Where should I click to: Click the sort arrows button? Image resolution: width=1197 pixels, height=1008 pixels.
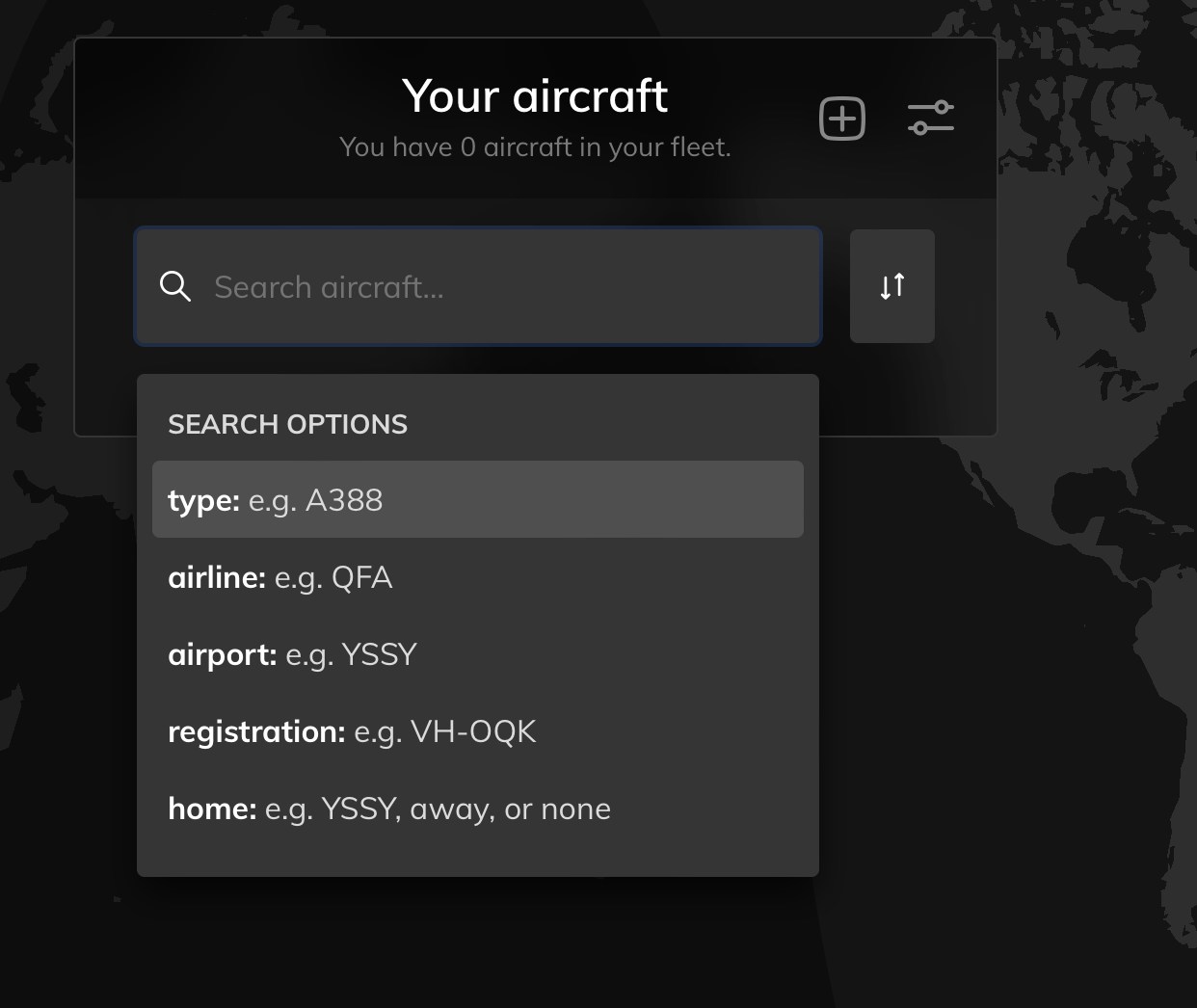(x=892, y=286)
